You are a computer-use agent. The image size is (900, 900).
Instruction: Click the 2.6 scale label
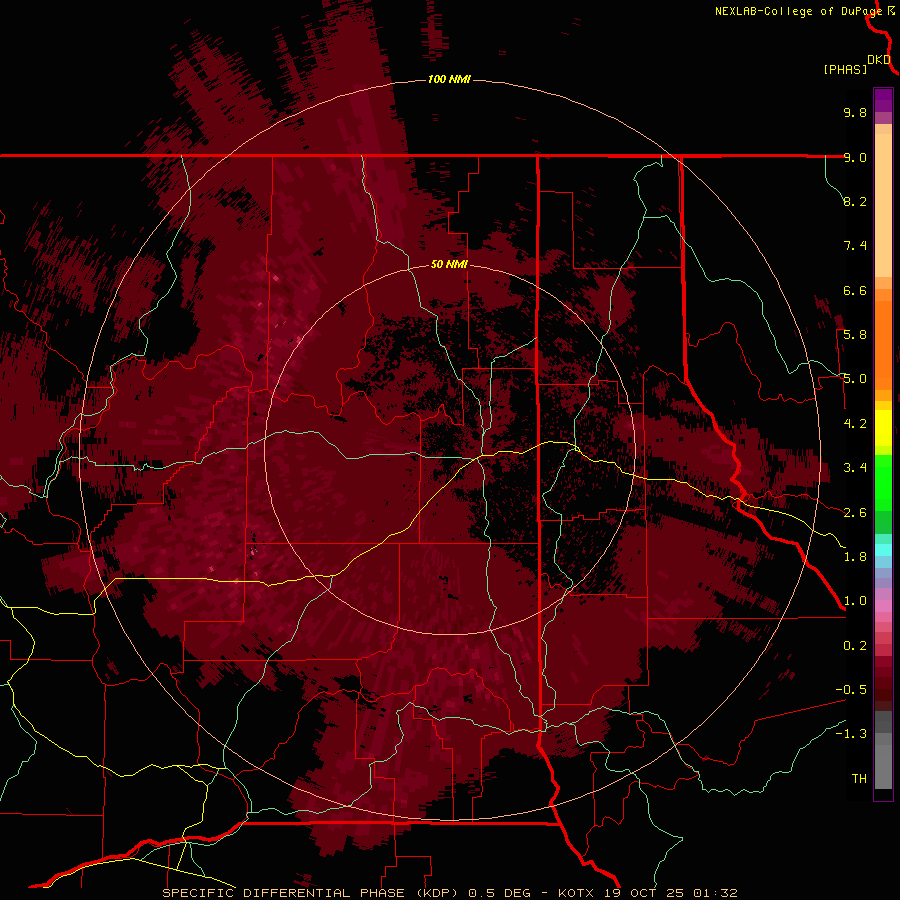pos(855,513)
